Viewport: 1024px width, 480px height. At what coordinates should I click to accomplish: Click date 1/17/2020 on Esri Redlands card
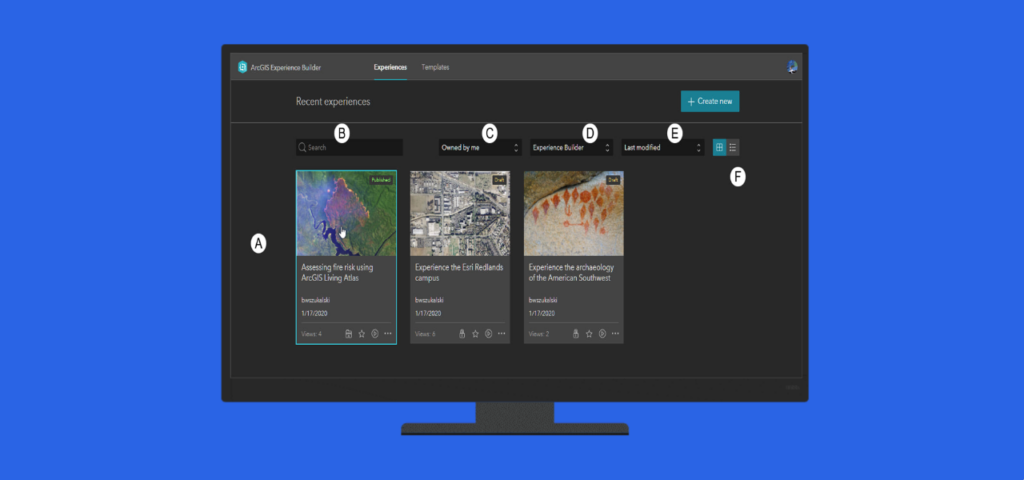point(428,313)
